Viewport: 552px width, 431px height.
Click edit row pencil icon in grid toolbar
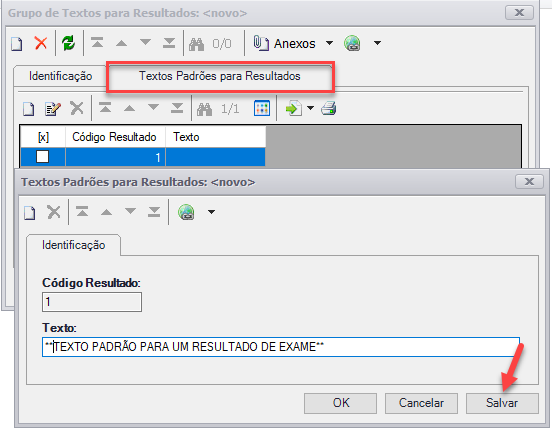[x=53, y=109]
